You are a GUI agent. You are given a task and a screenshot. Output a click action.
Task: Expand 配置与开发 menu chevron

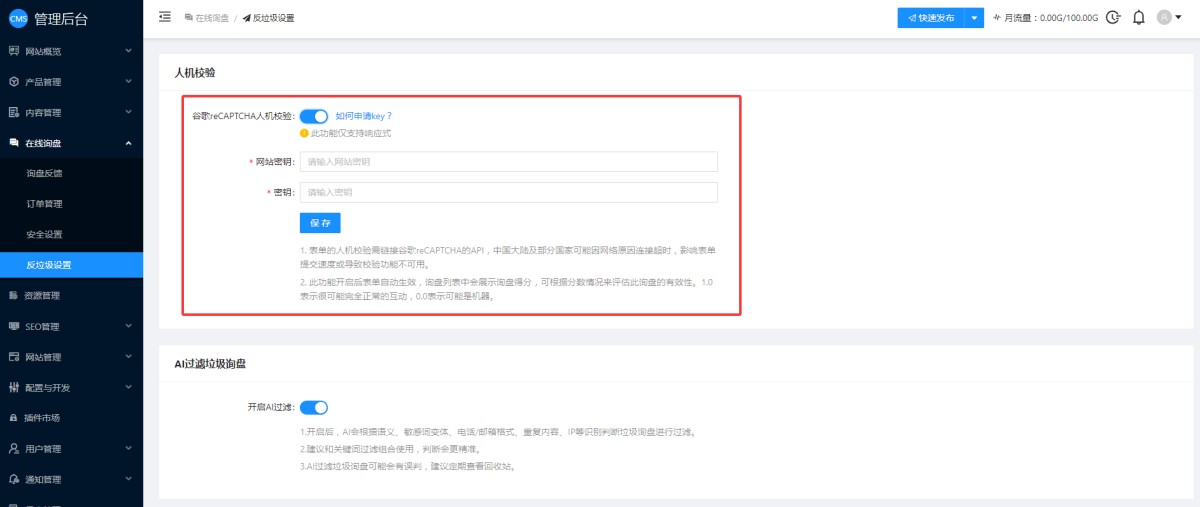pyautogui.click(x=129, y=387)
